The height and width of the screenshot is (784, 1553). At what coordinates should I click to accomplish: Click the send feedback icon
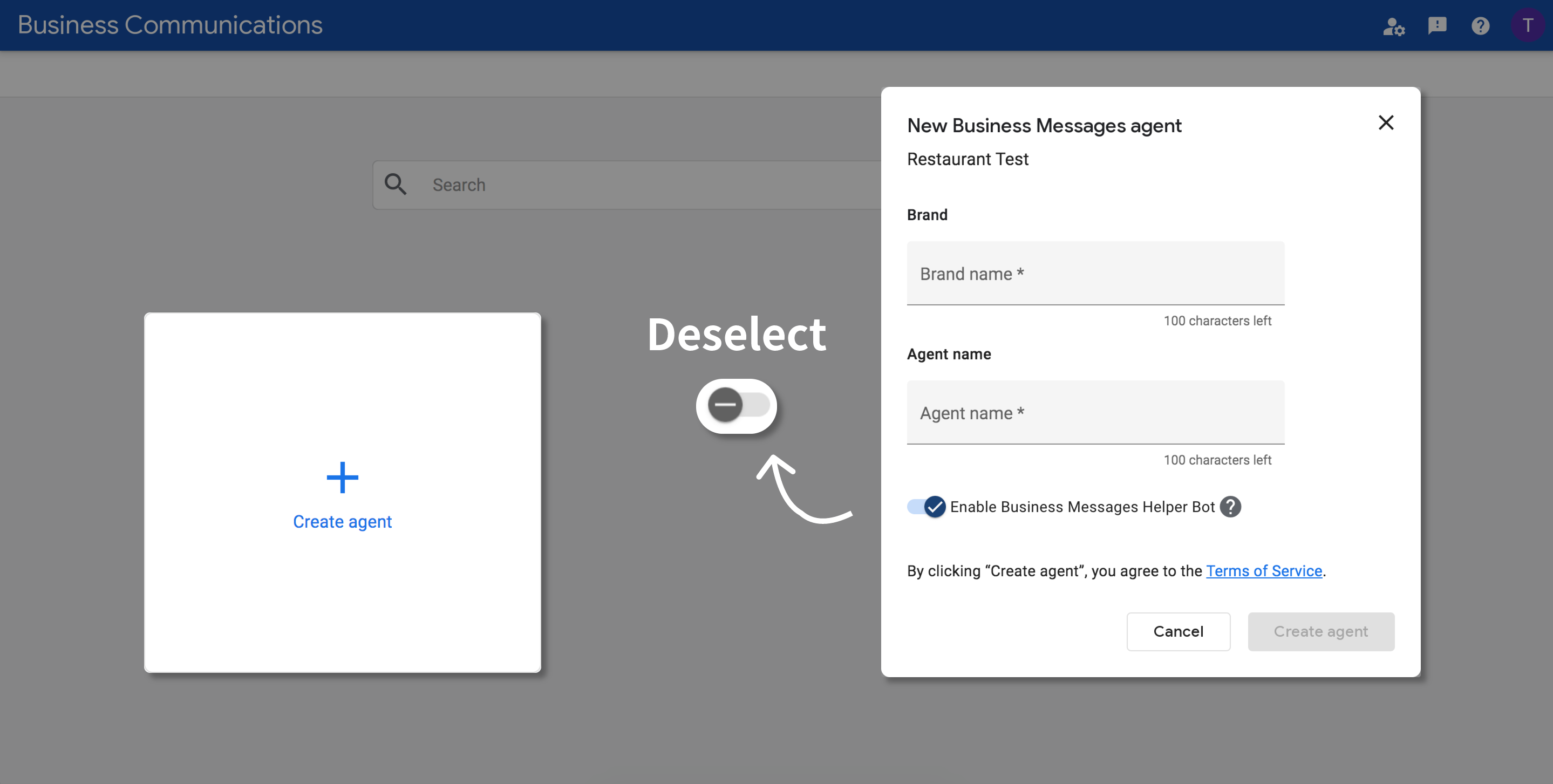coord(1436,26)
